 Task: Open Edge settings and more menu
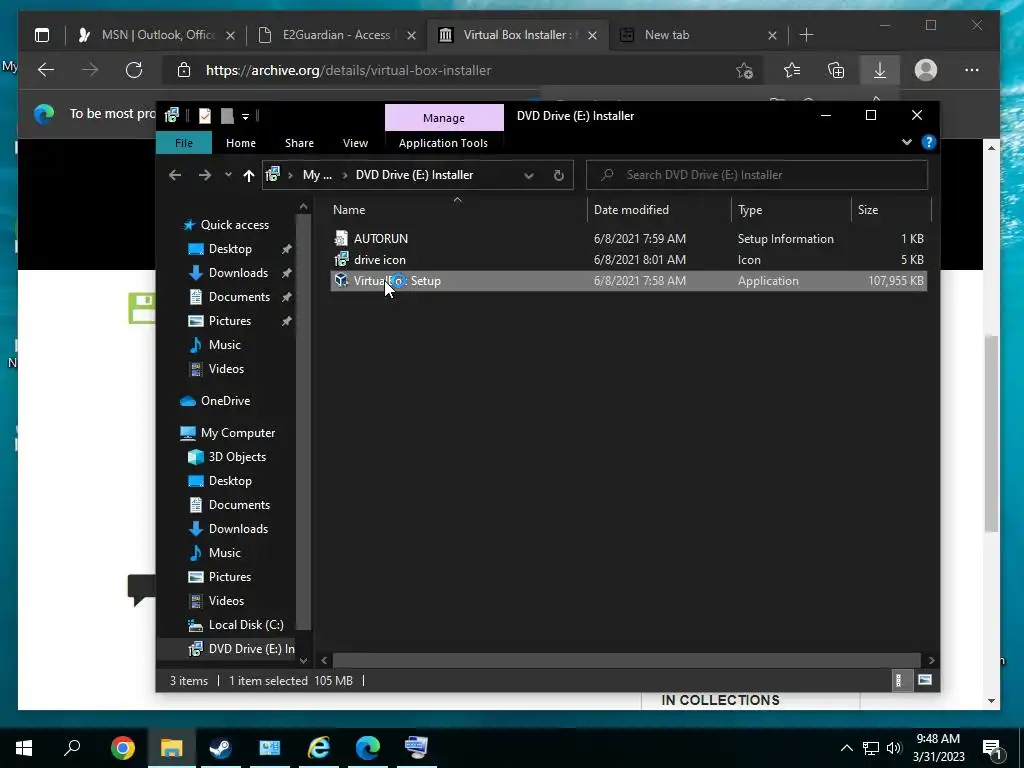click(971, 70)
